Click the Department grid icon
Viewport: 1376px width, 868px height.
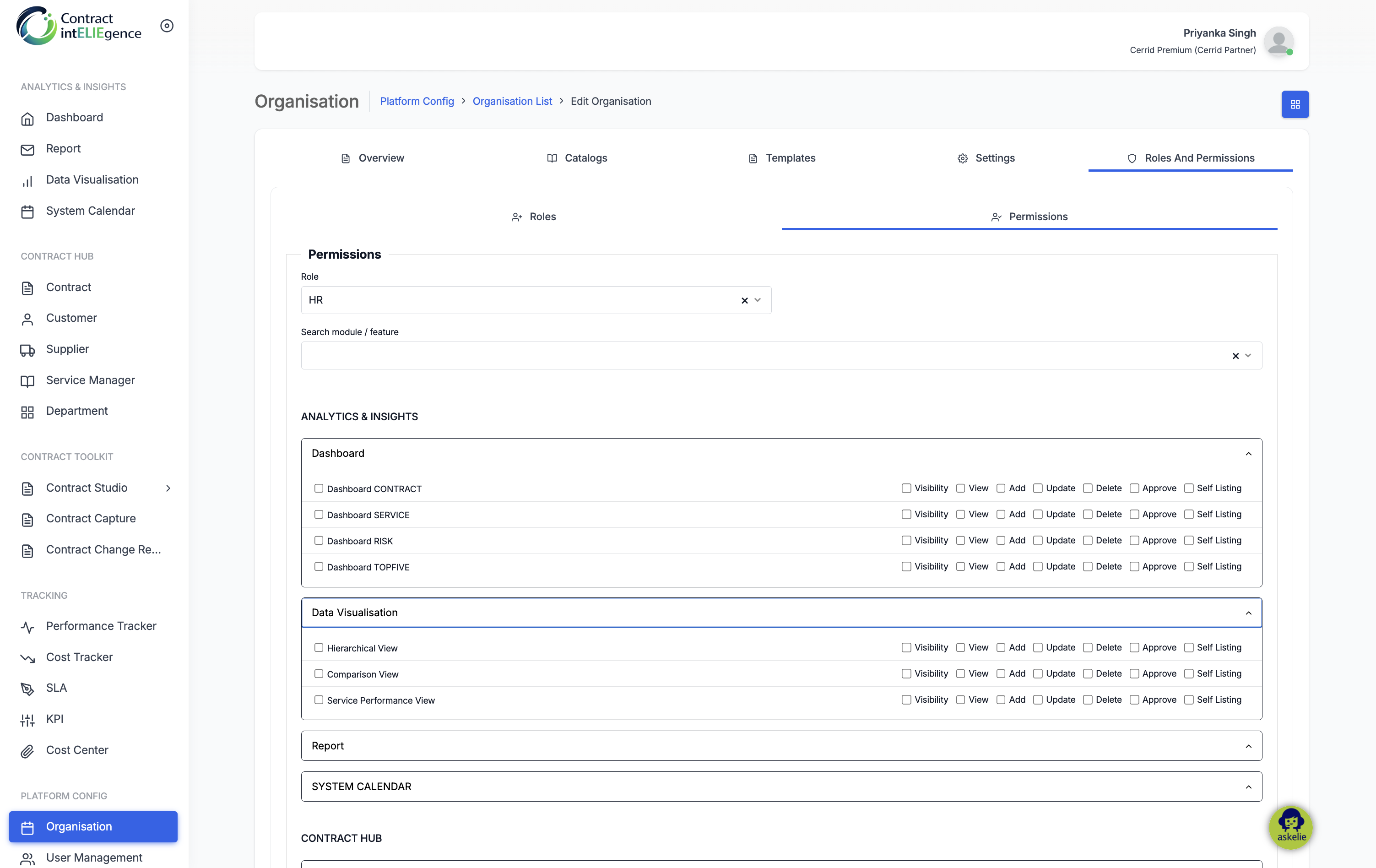click(x=27, y=412)
